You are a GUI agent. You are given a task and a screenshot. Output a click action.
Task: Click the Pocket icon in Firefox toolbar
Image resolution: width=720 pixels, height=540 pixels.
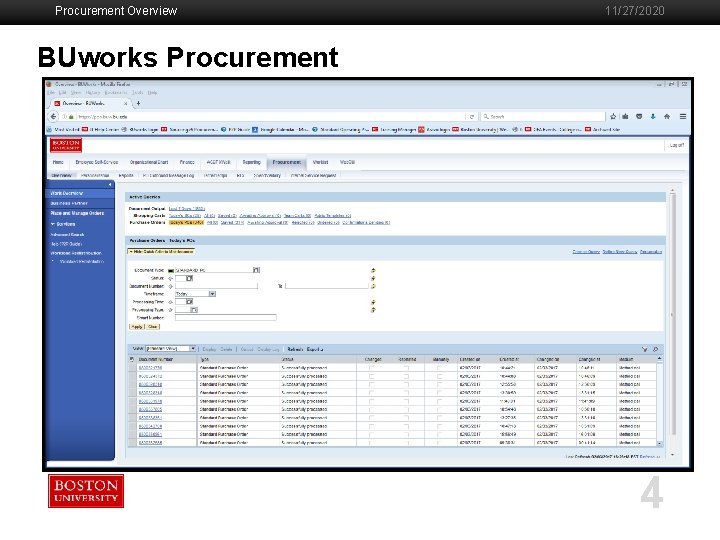click(639, 117)
